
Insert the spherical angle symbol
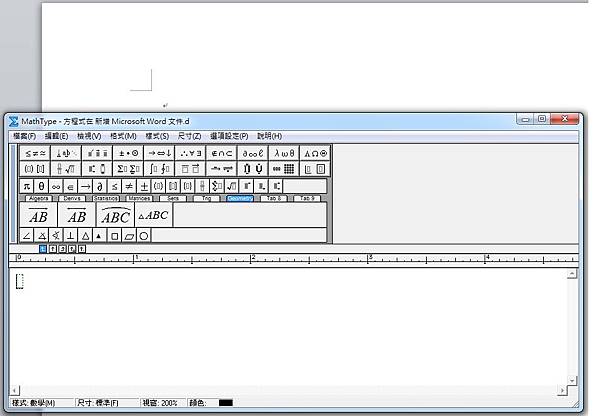[56, 236]
